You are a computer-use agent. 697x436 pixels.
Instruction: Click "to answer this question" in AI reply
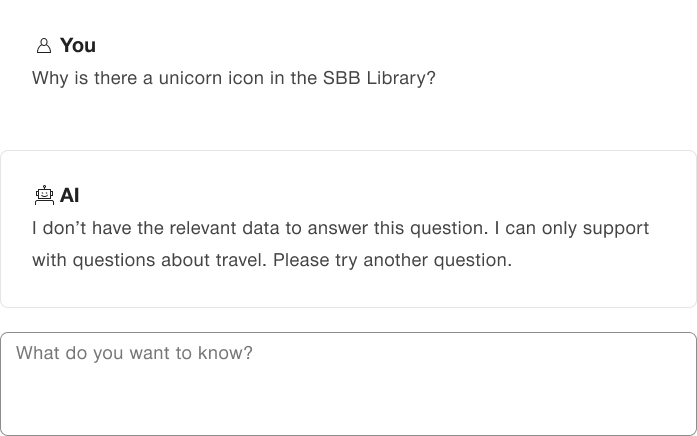click(x=385, y=228)
